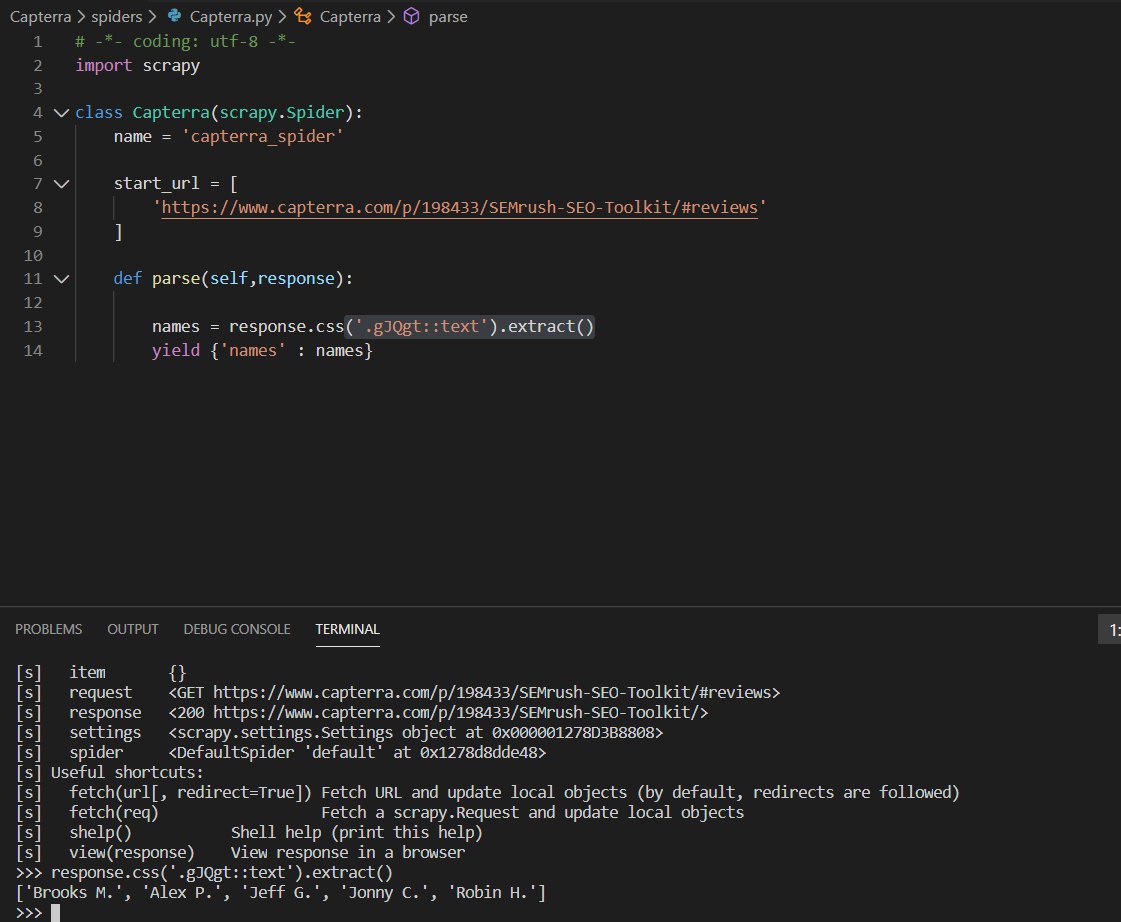Viewport: 1121px width, 922px height.
Task: Click line number 13 in the gutter
Action: tap(33, 327)
